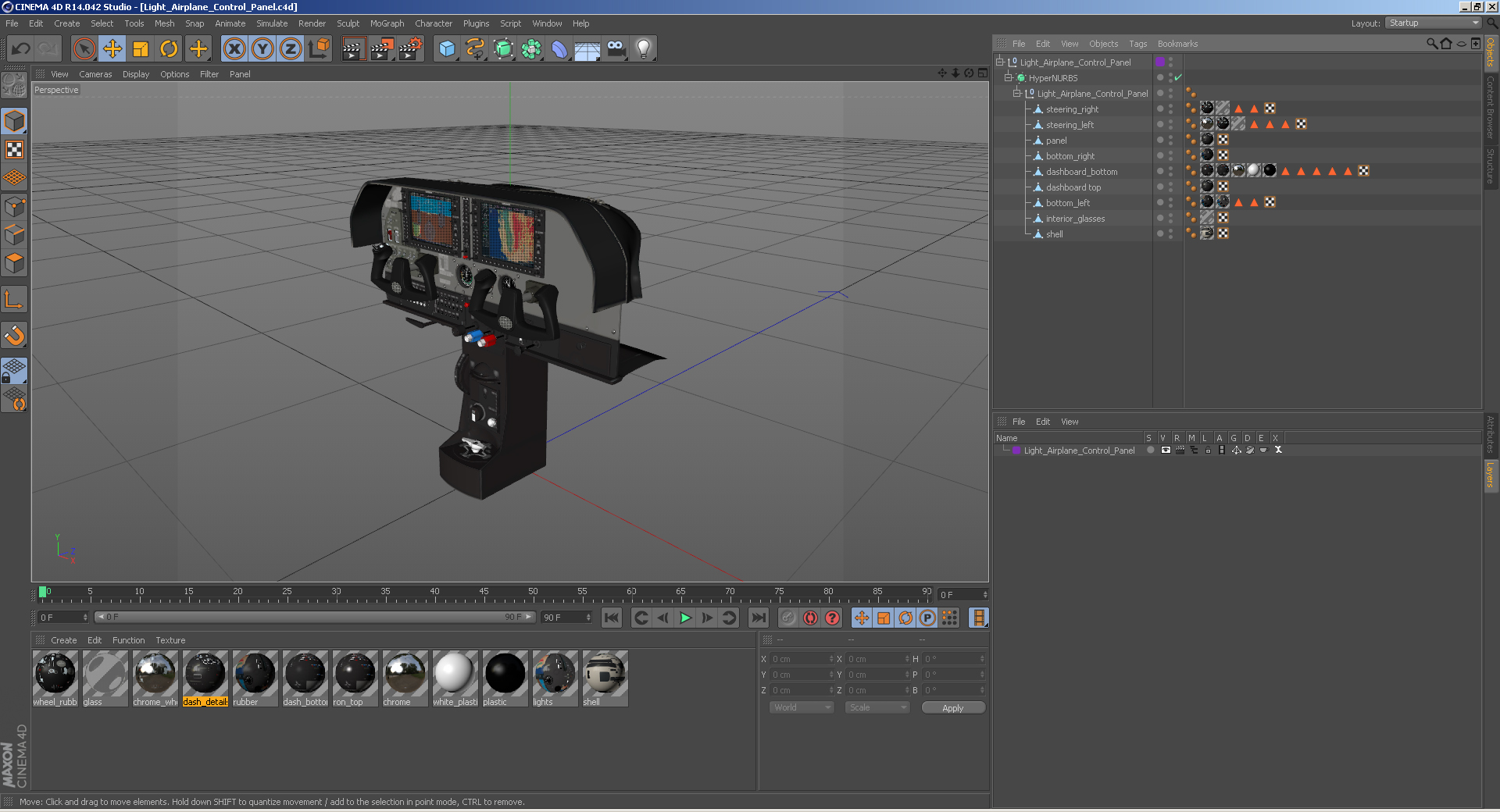Render the active view
Image resolution: width=1500 pixels, height=812 pixels.
click(x=353, y=49)
